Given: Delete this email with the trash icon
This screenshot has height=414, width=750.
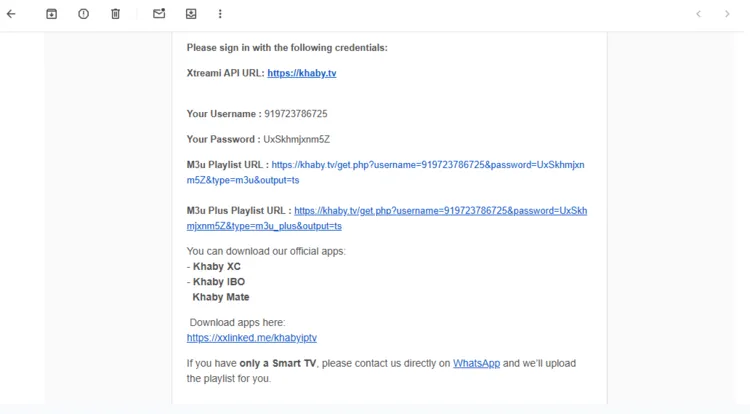Looking at the screenshot, I should (x=115, y=14).
